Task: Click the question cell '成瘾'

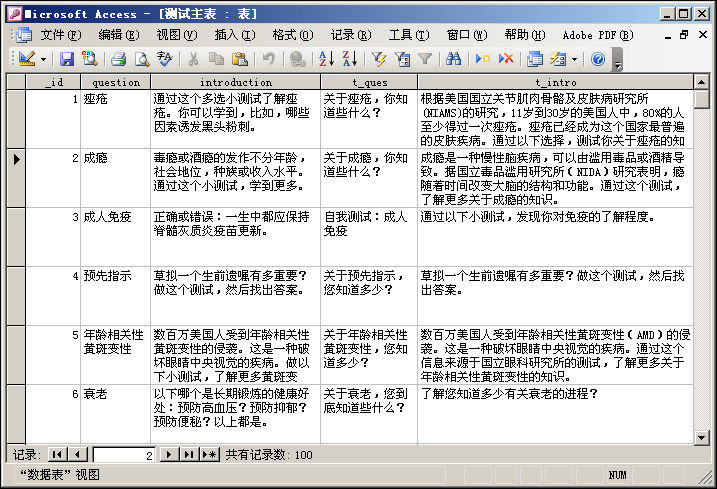Action: click(116, 178)
